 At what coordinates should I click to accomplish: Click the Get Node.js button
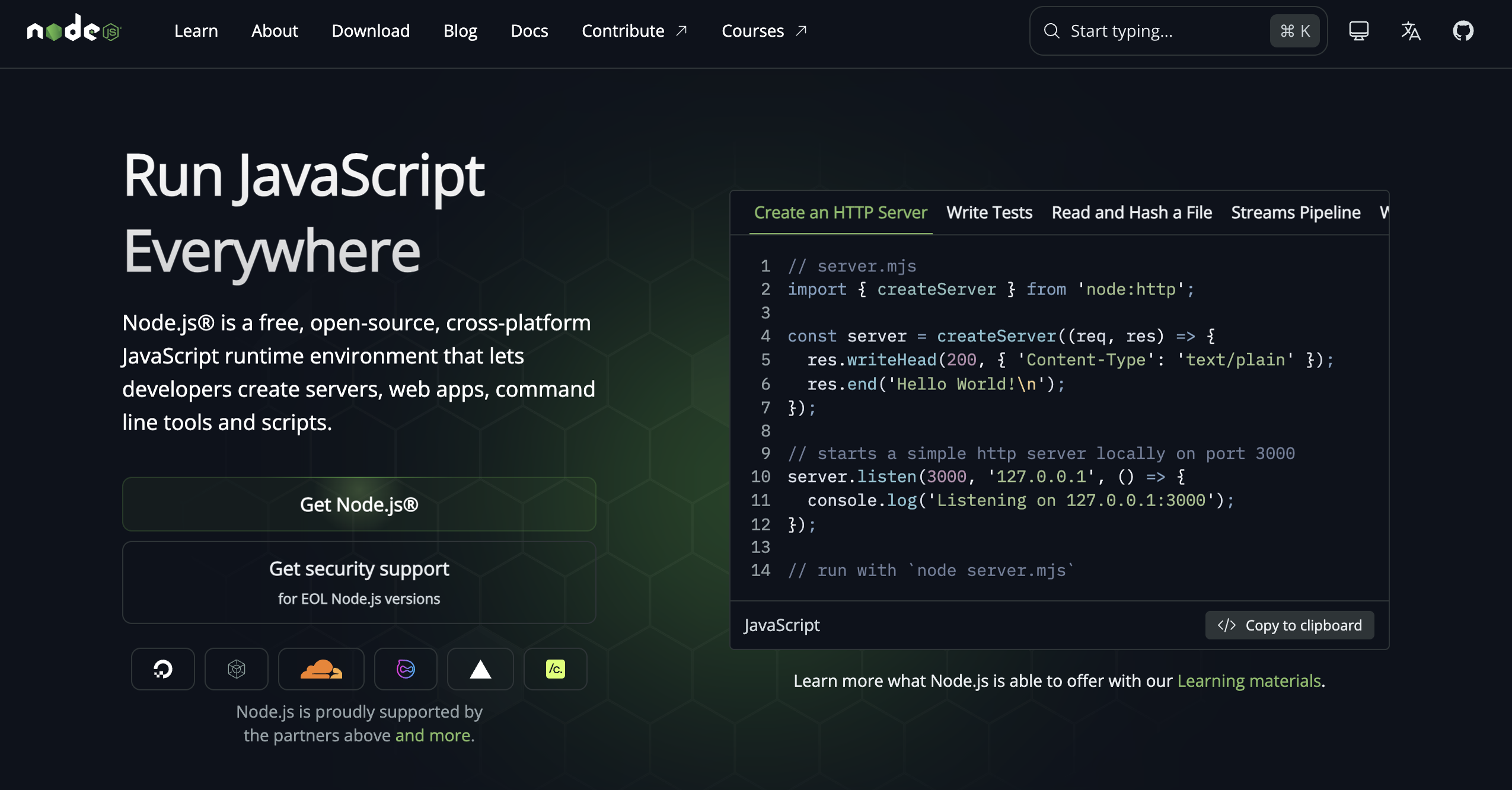pyautogui.click(x=359, y=504)
